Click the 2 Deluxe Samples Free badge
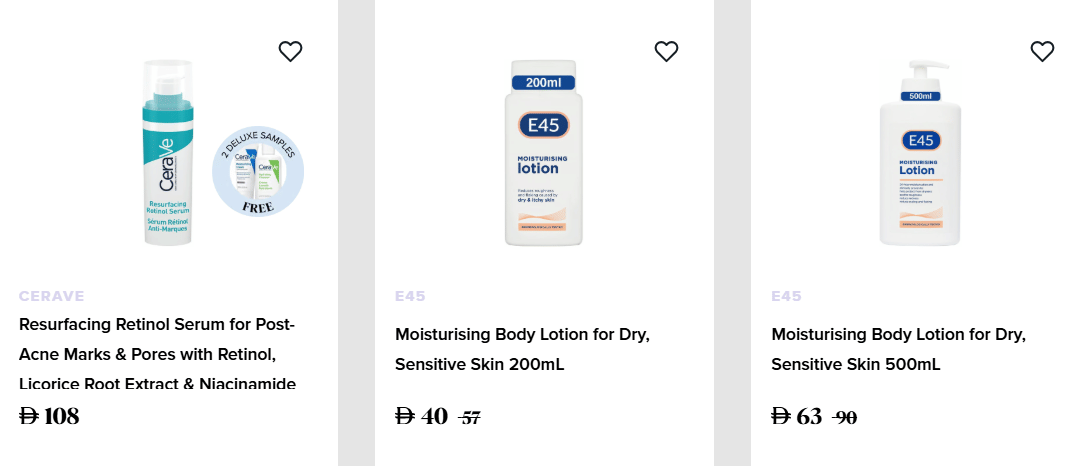The height and width of the screenshot is (466, 1080). coord(258,172)
